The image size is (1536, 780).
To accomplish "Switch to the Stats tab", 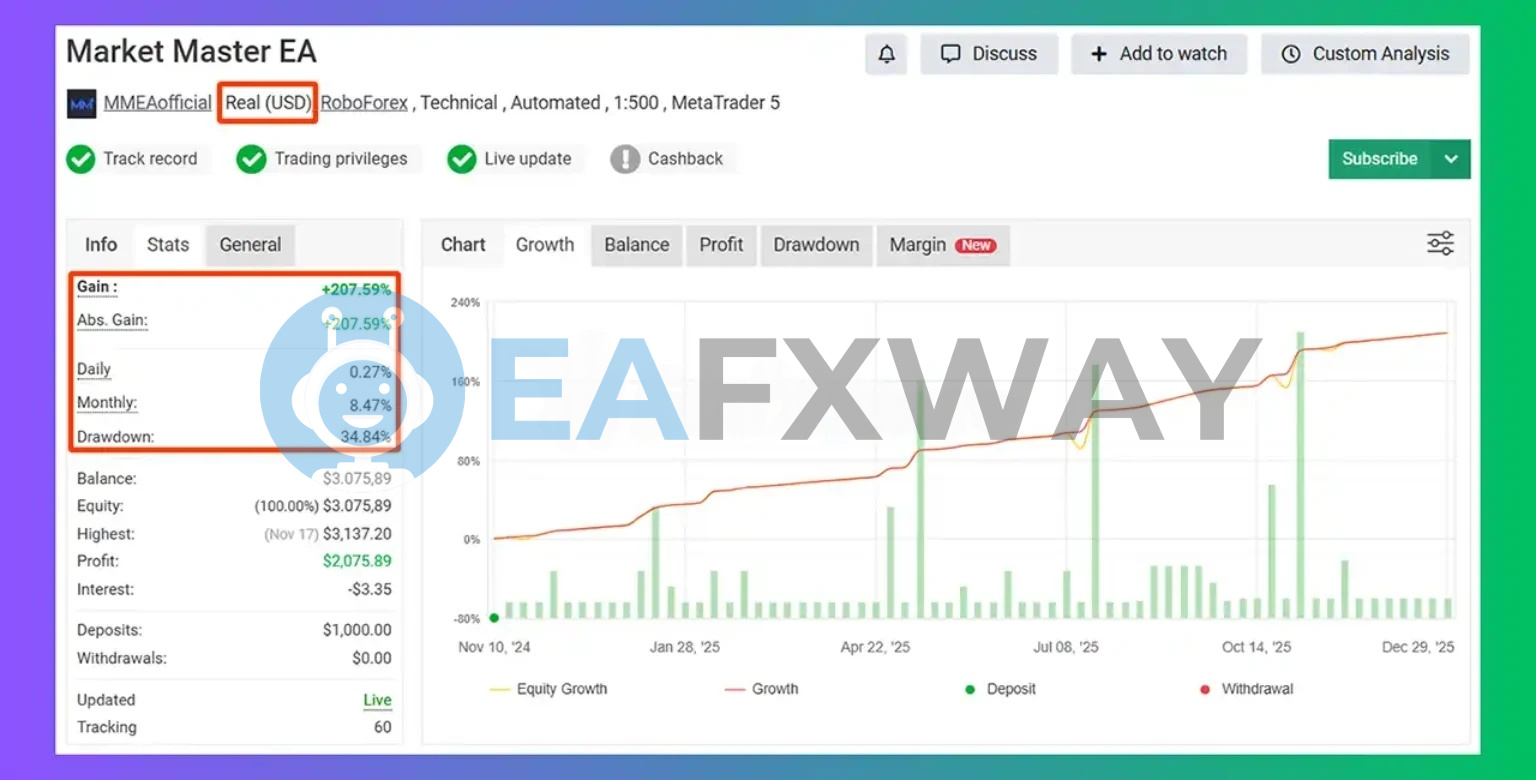I will coord(168,245).
